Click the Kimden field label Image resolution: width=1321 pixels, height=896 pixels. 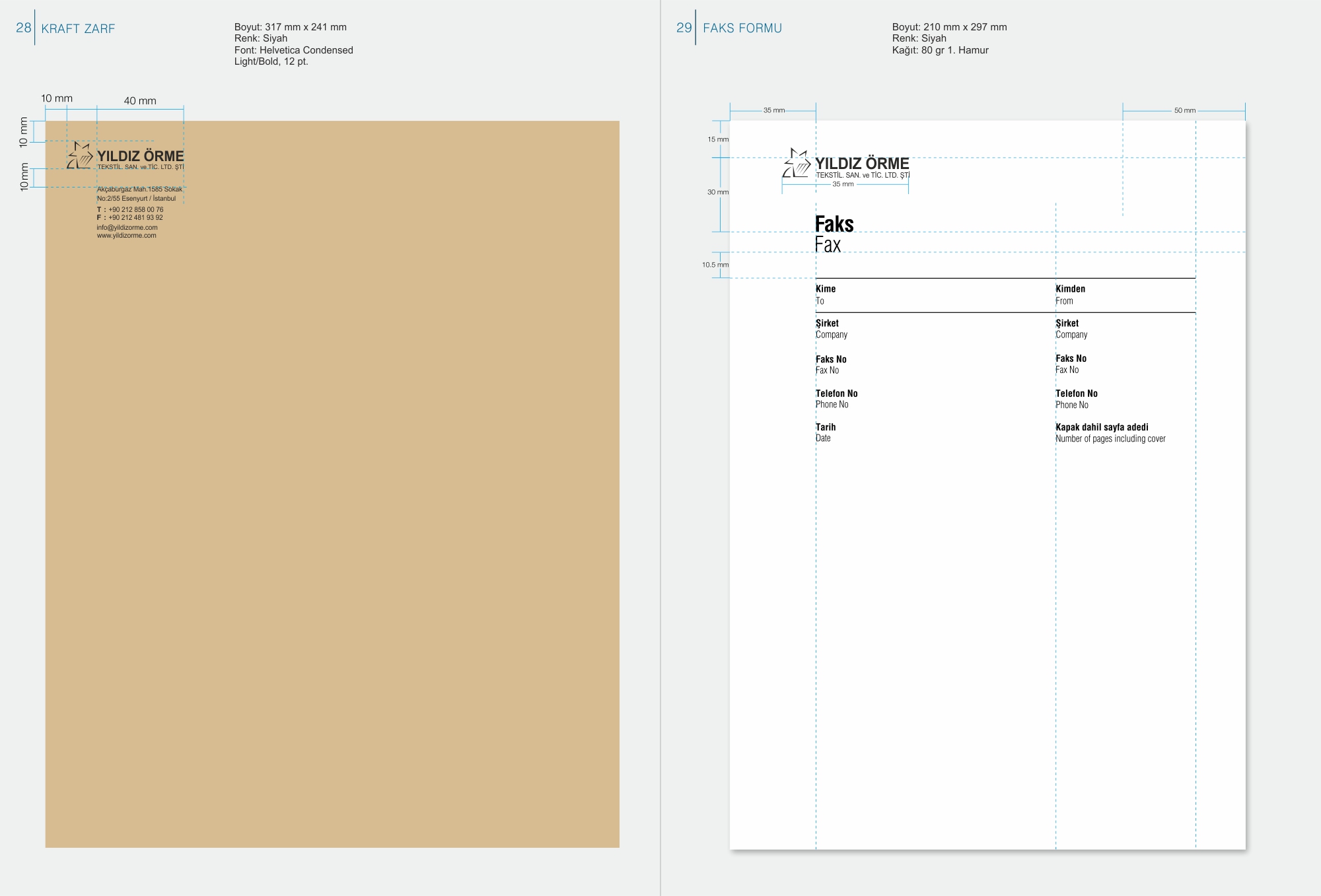click(1070, 289)
